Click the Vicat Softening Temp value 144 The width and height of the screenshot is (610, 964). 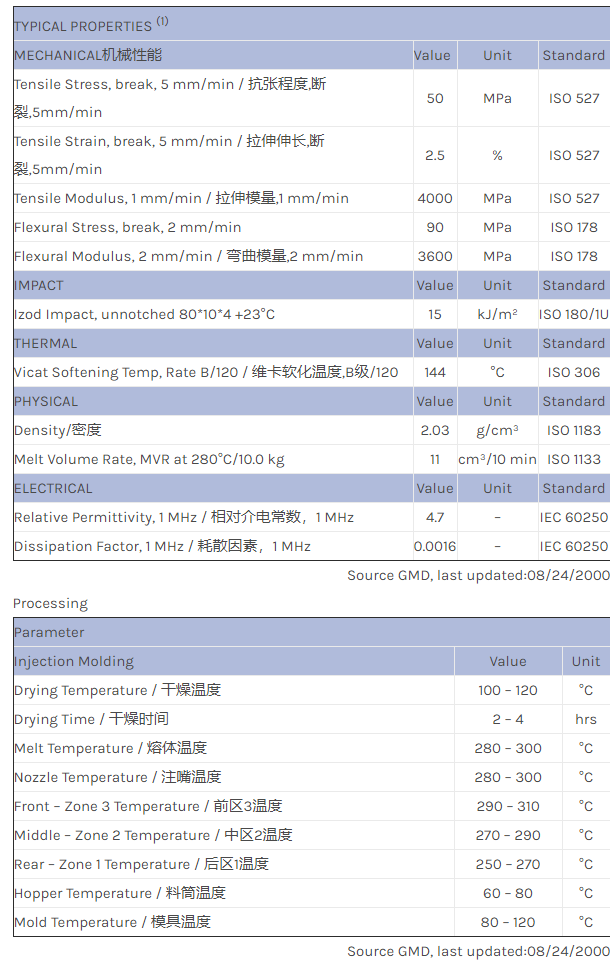click(435, 372)
